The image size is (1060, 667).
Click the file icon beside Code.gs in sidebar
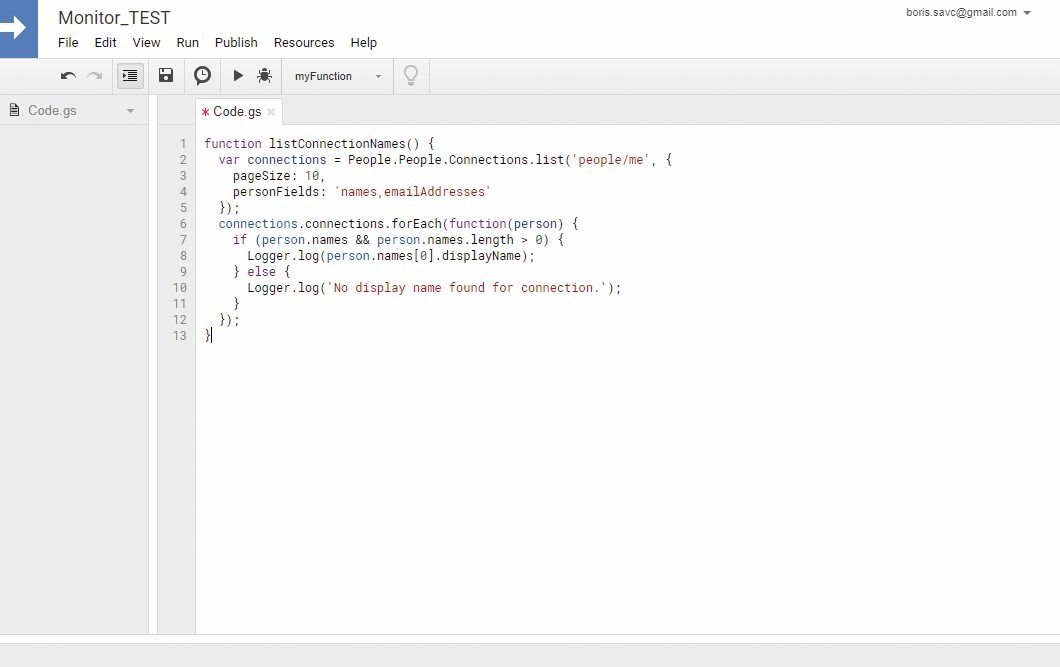[x=14, y=109]
